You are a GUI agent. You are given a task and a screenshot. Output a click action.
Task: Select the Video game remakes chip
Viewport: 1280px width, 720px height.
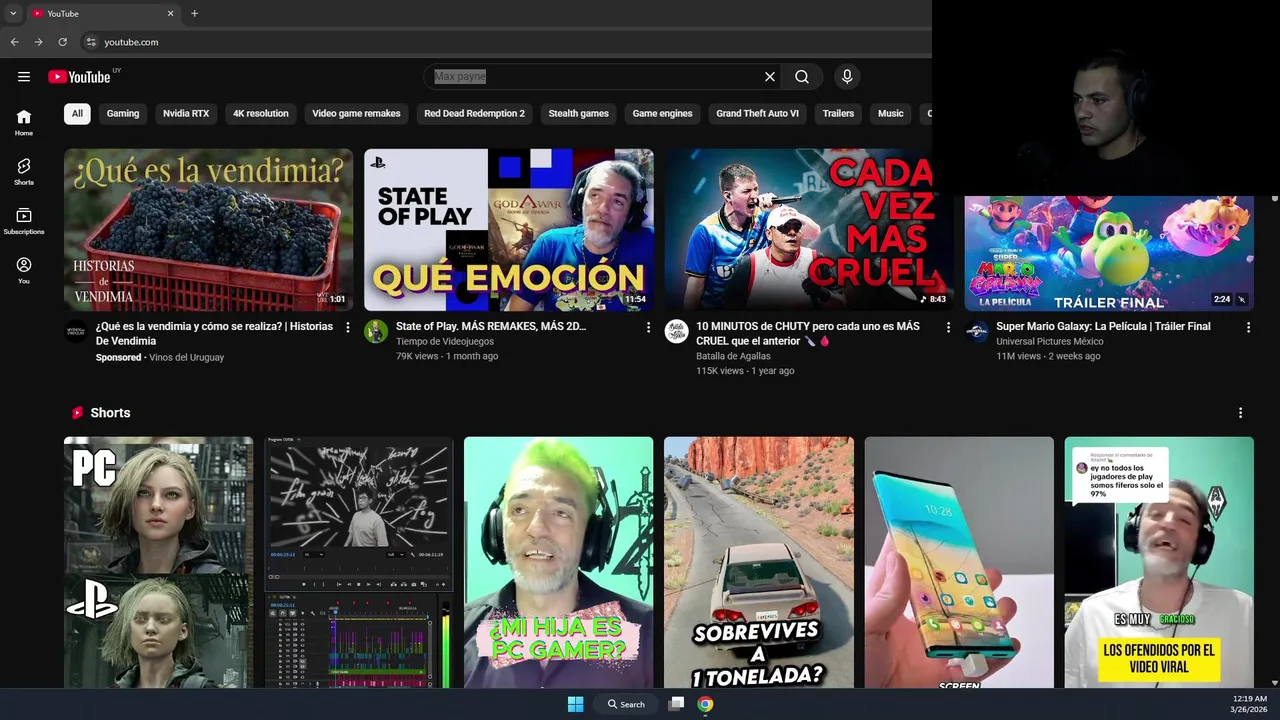coord(356,113)
